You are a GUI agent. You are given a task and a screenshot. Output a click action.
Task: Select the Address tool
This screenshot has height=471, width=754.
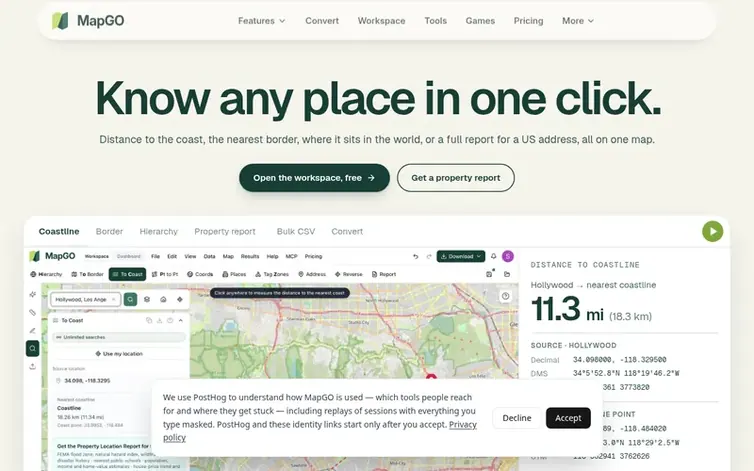[312, 274]
